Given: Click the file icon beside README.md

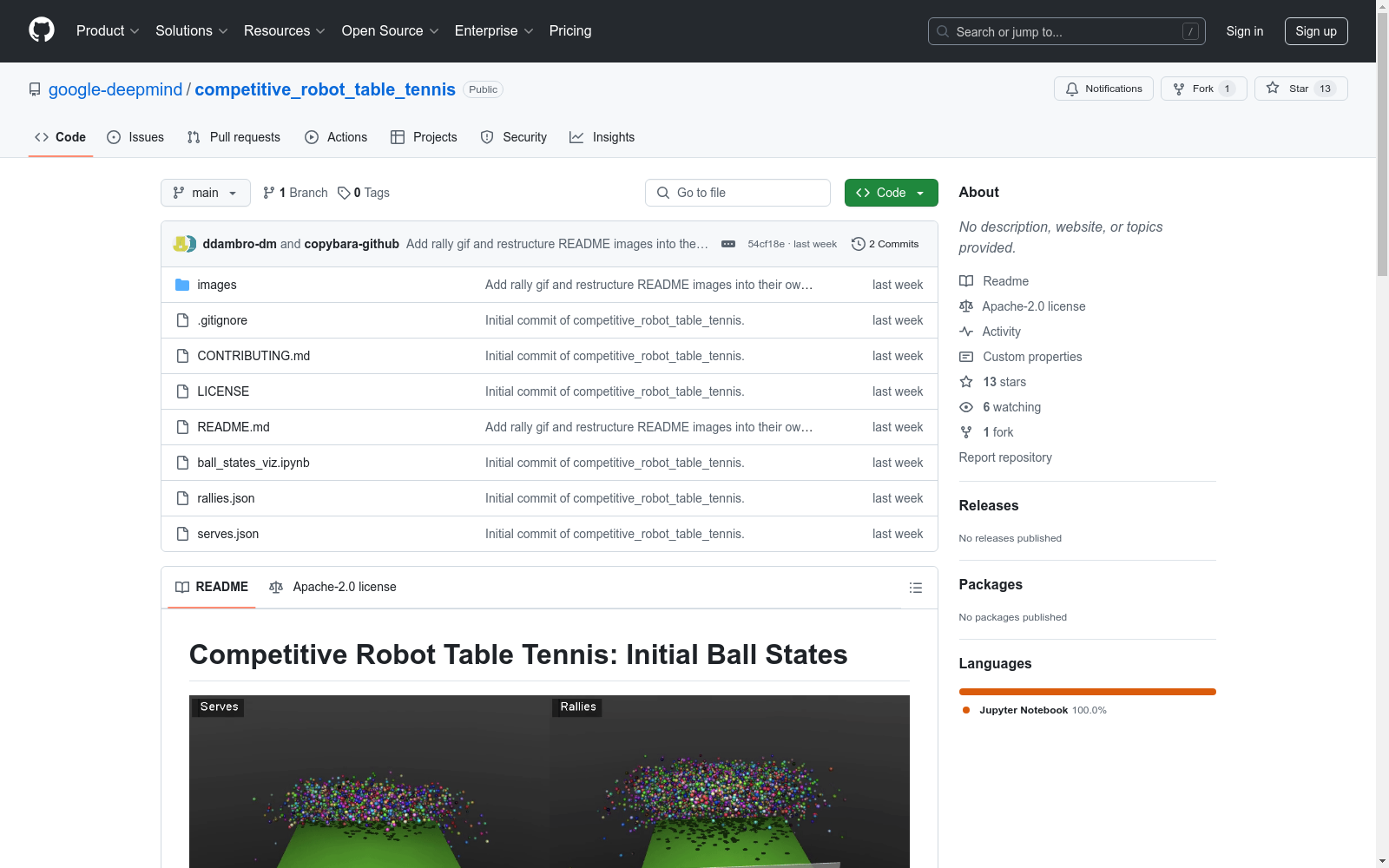Looking at the screenshot, I should tap(182, 427).
